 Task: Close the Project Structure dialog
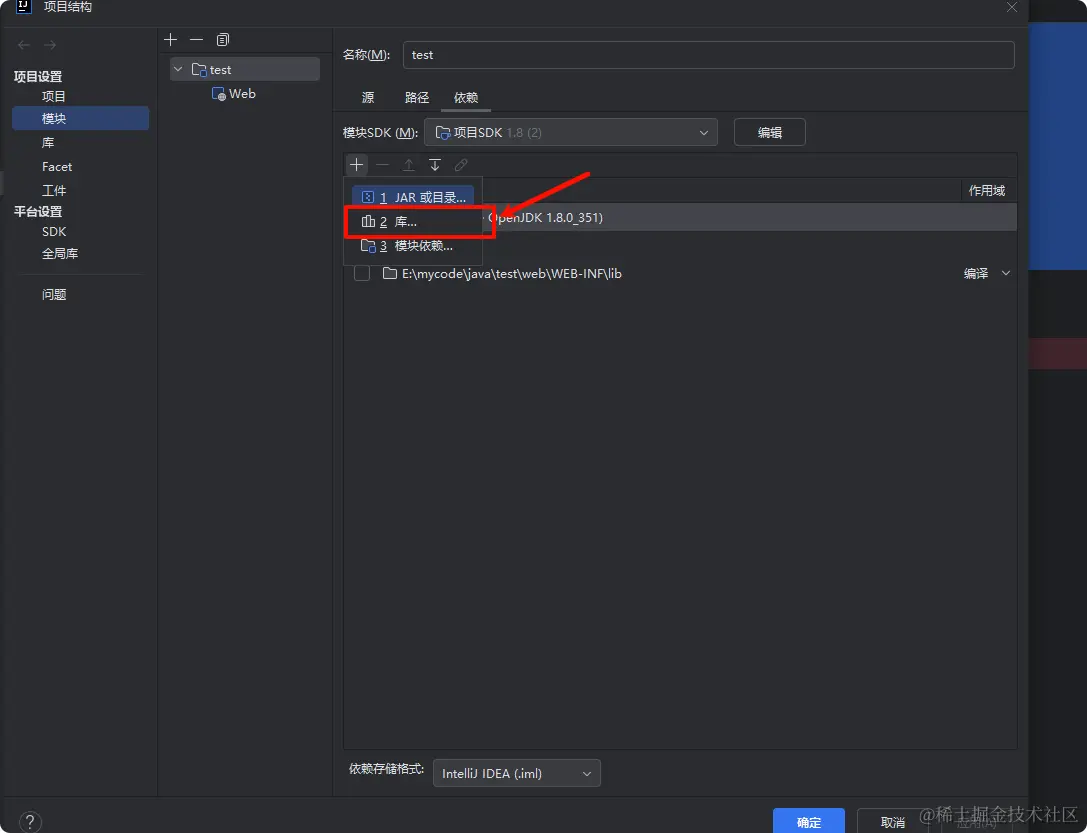click(1012, 7)
